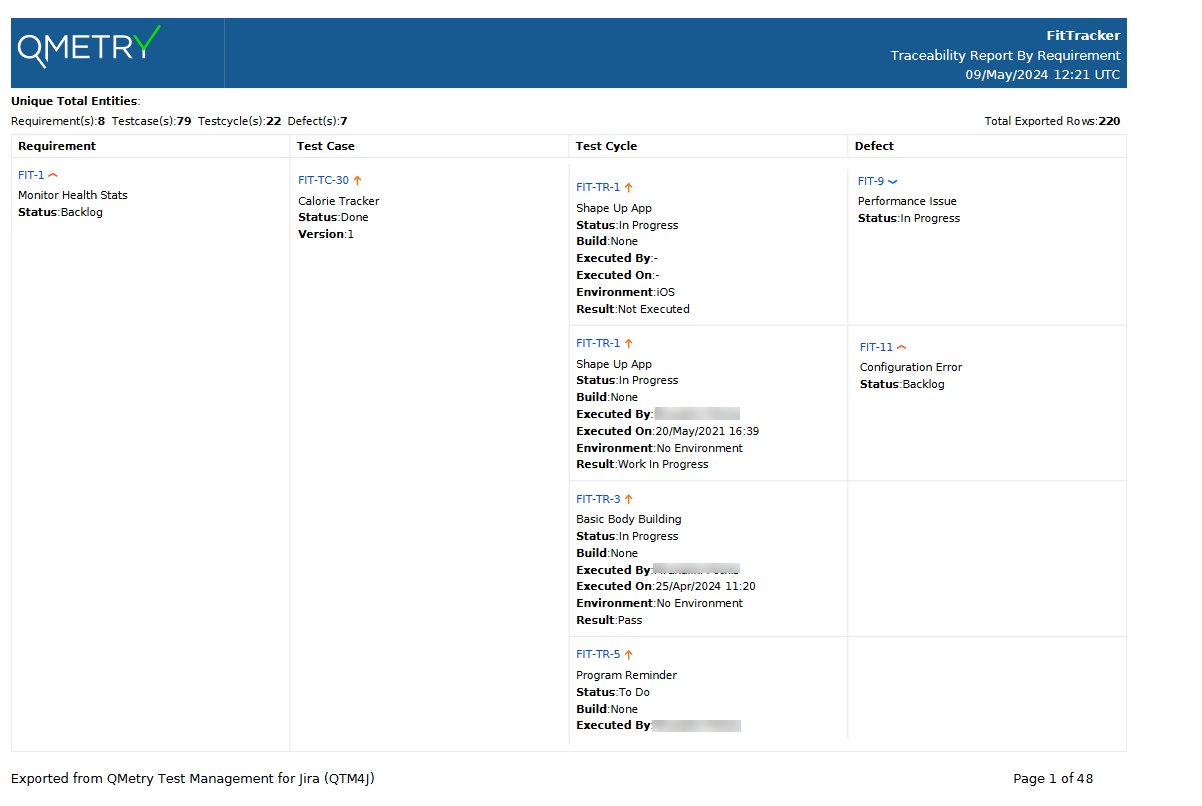Open the FIT-11 Configuration Error defect link

(x=876, y=347)
